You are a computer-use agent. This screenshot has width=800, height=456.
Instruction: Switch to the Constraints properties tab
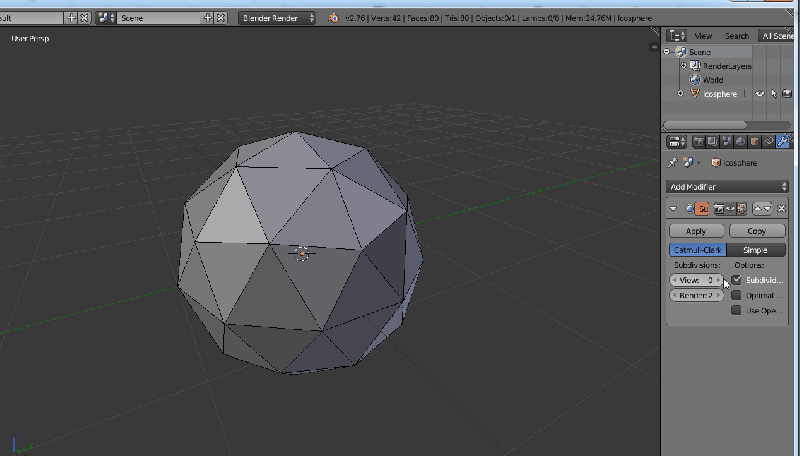(768, 142)
